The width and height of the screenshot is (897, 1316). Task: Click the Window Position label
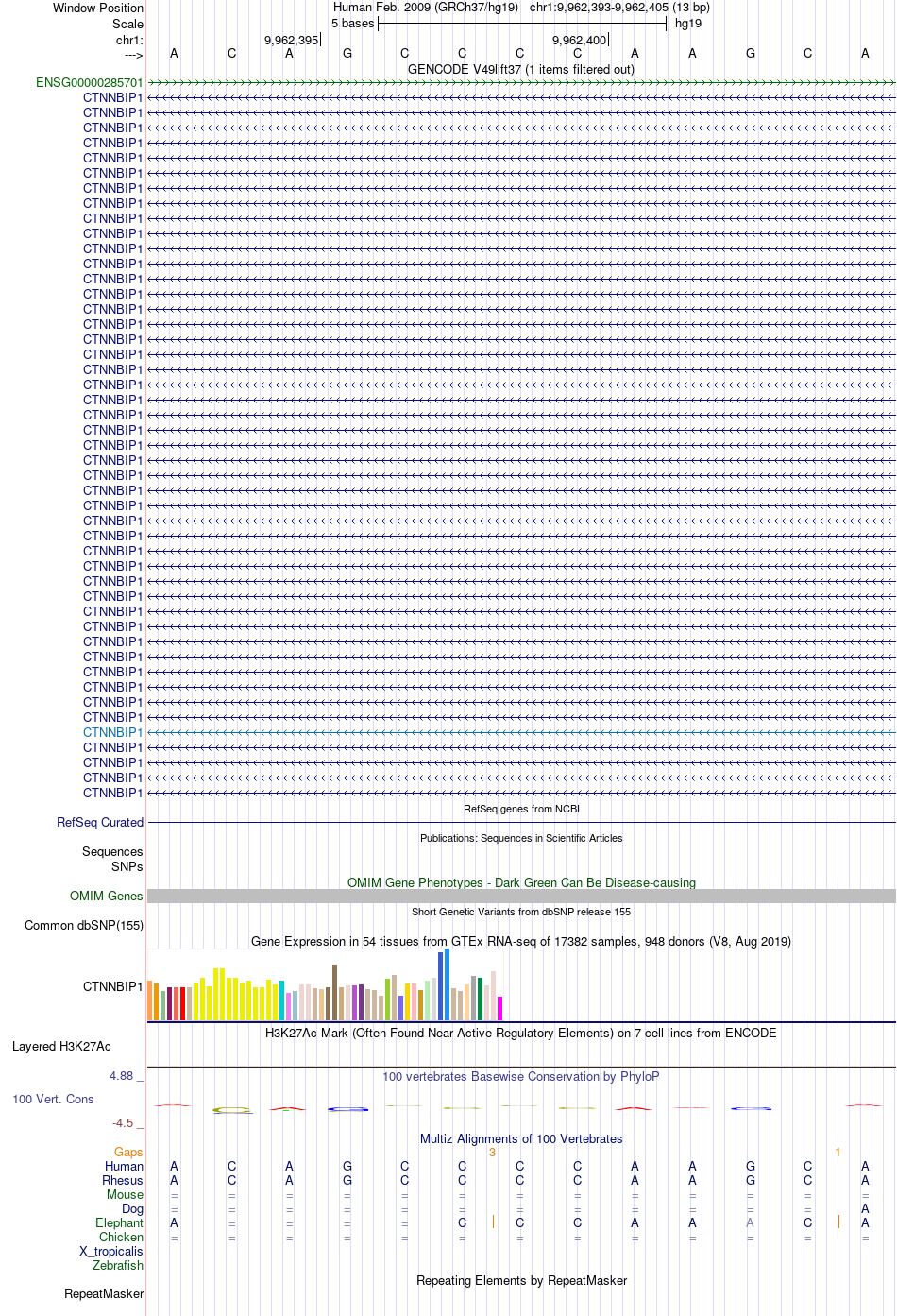(98, 8)
